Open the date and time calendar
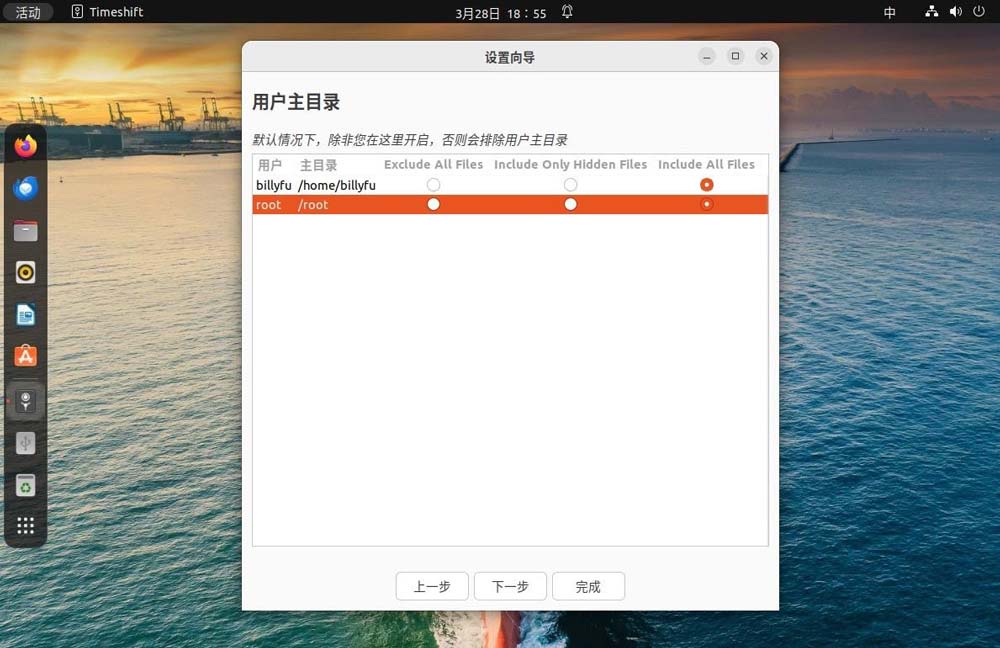 click(x=500, y=12)
